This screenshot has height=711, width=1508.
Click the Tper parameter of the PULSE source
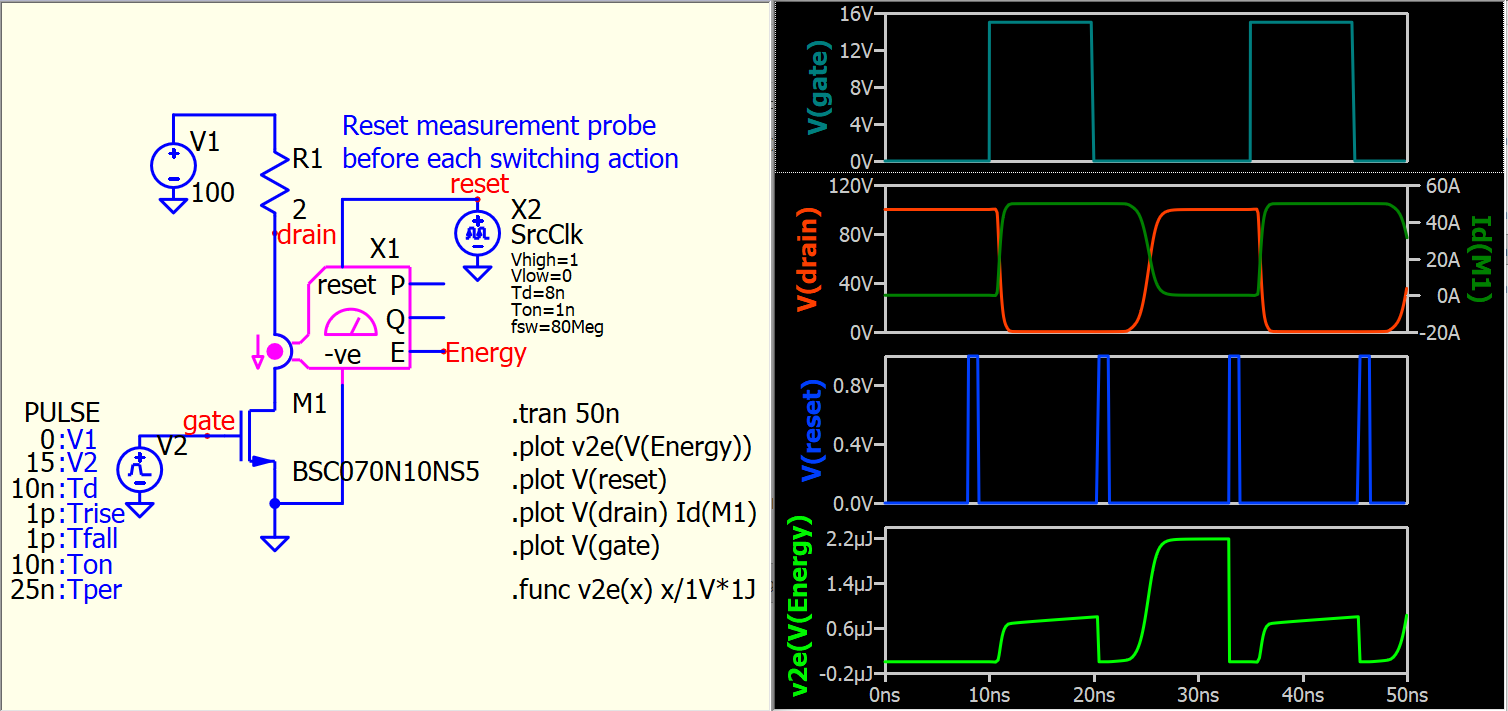[95, 590]
